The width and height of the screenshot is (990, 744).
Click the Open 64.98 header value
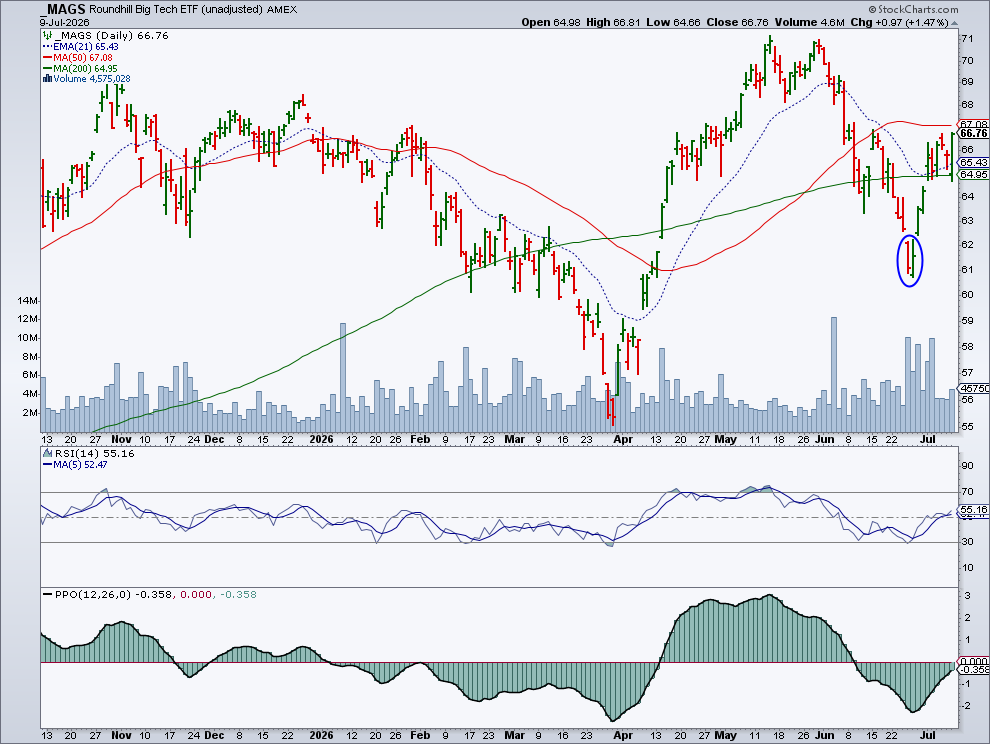tap(551, 22)
